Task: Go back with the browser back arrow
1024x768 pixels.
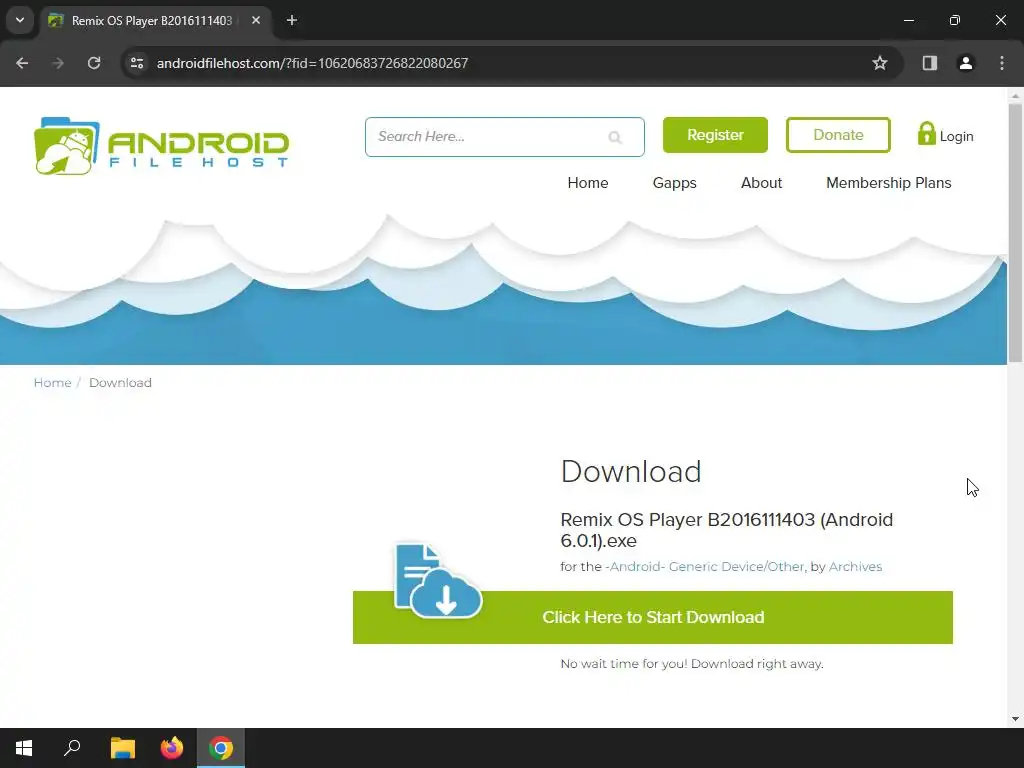Action: pyautogui.click(x=22, y=63)
